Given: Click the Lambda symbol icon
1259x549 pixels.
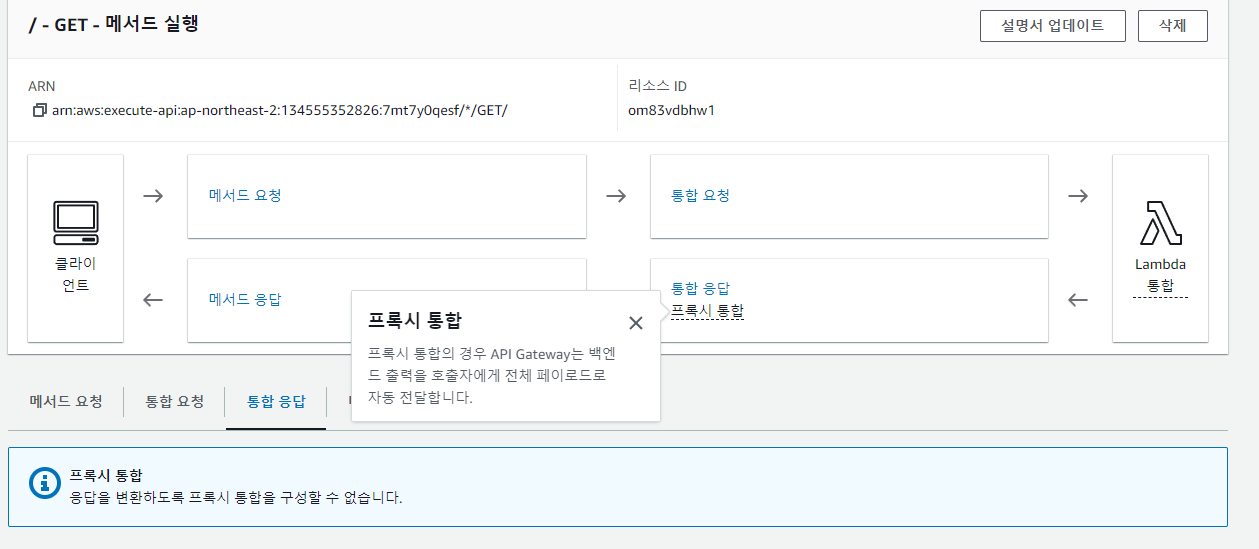Looking at the screenshot, I should tap(1160, 223).
